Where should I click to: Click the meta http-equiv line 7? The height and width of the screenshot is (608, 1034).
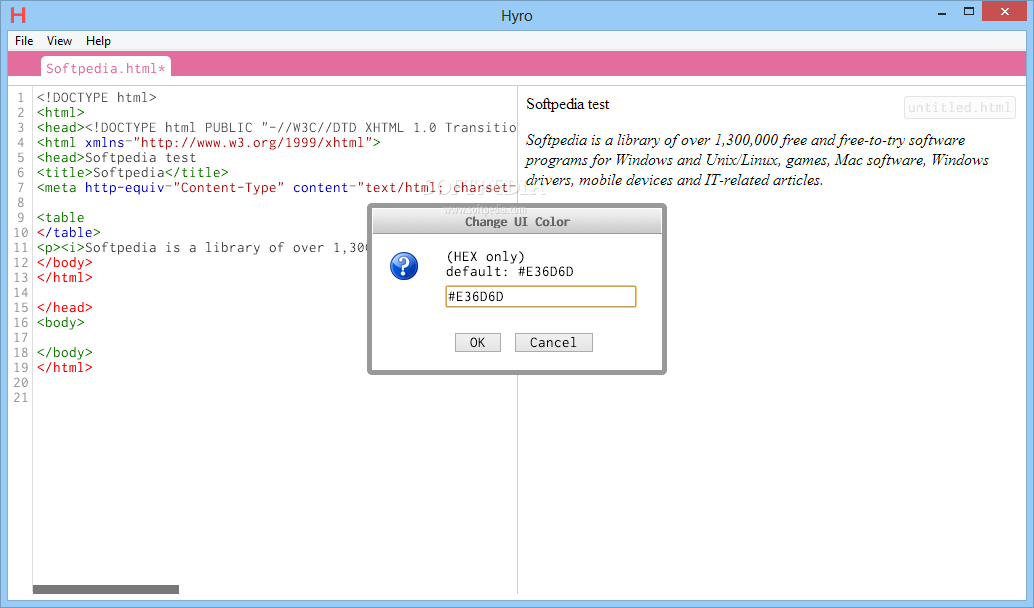point(276,188)
